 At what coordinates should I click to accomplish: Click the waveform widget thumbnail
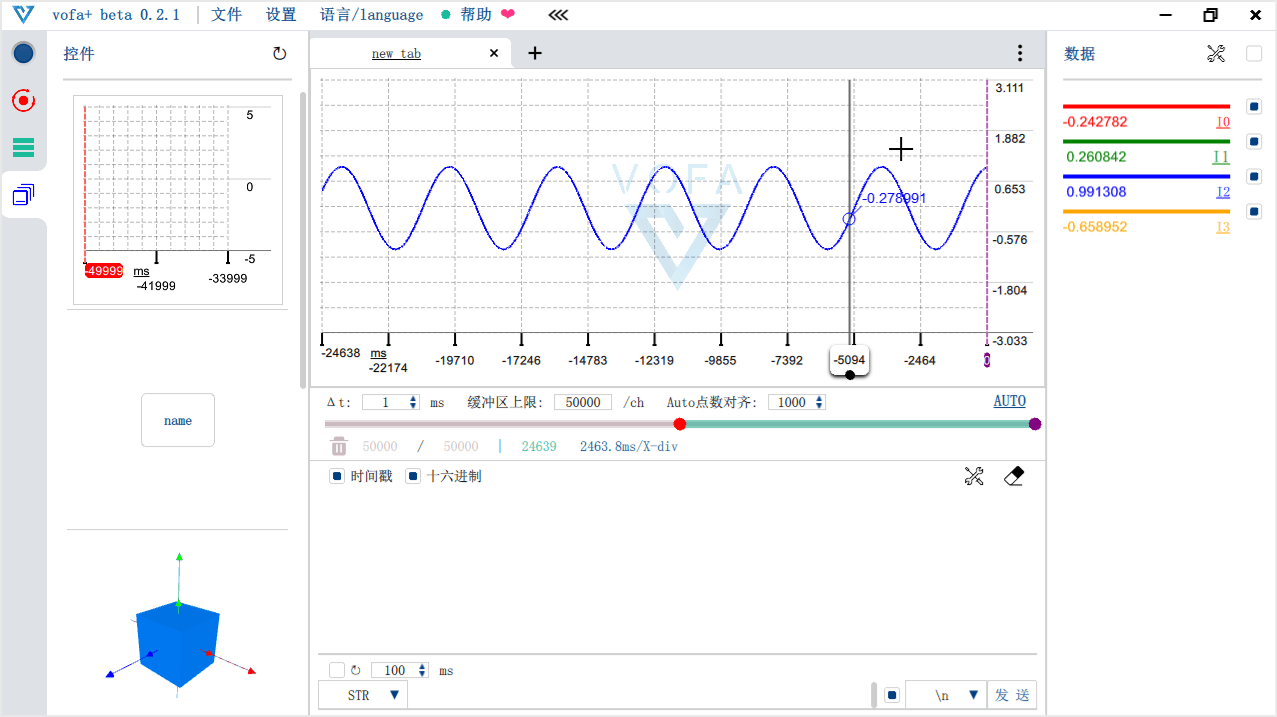[x=178, y=200]
